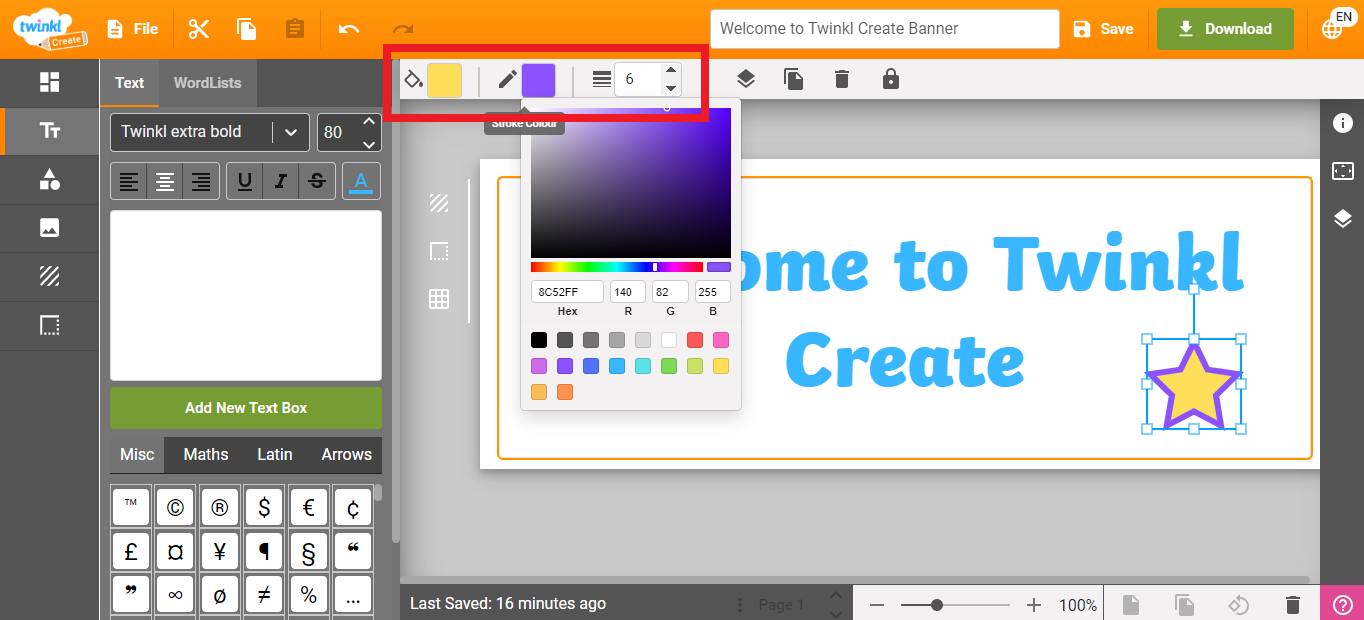1364x620 pixels.
Task: Delete the selected shape using the toolbar bin
Action: [x=842, y=79]
